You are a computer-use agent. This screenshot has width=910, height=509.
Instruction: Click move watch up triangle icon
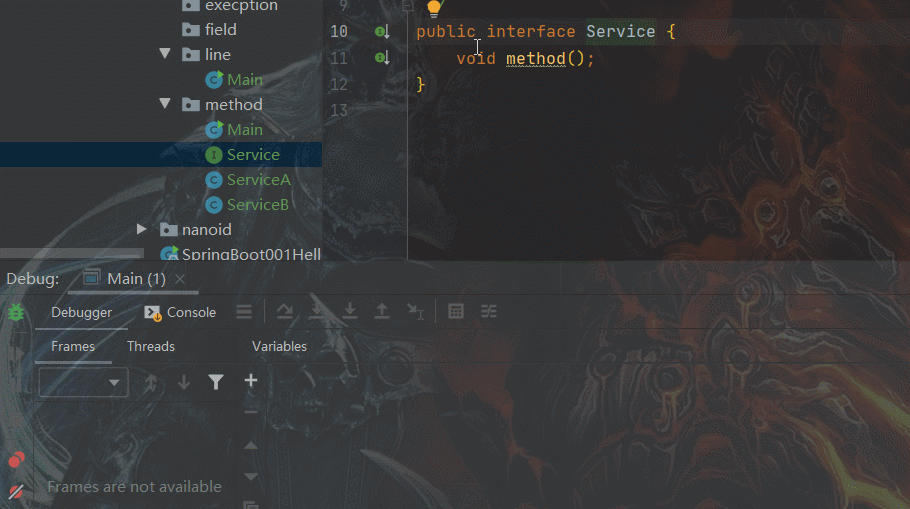(x=251, y=446)
